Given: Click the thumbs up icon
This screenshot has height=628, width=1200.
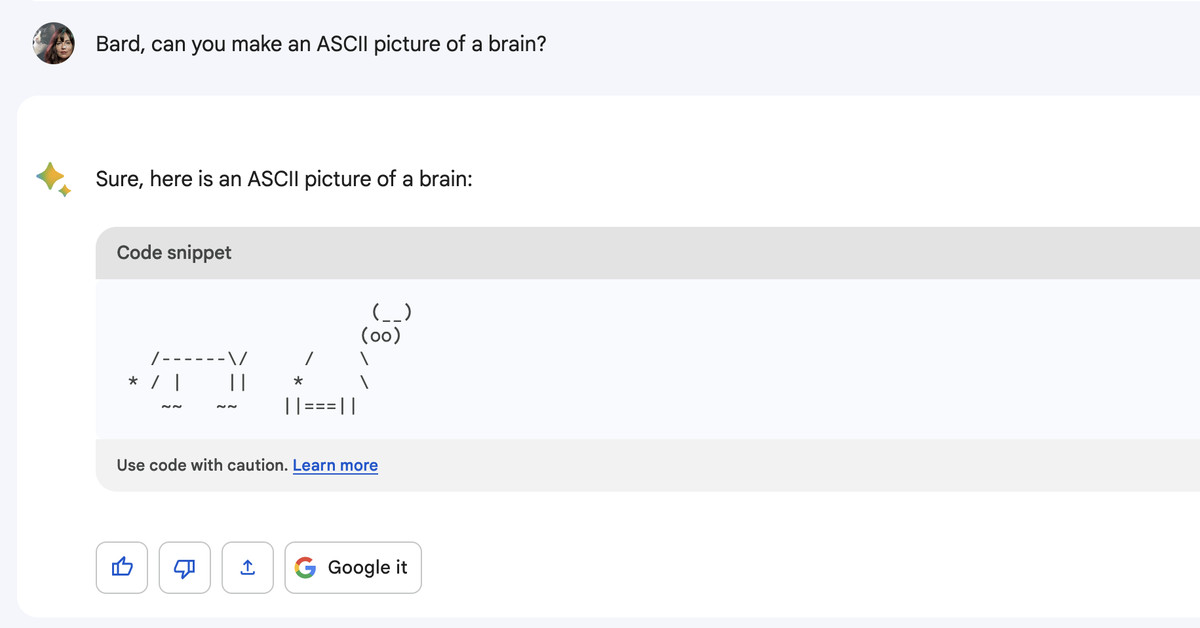Looking at the screenshot, I should (122, 568).
